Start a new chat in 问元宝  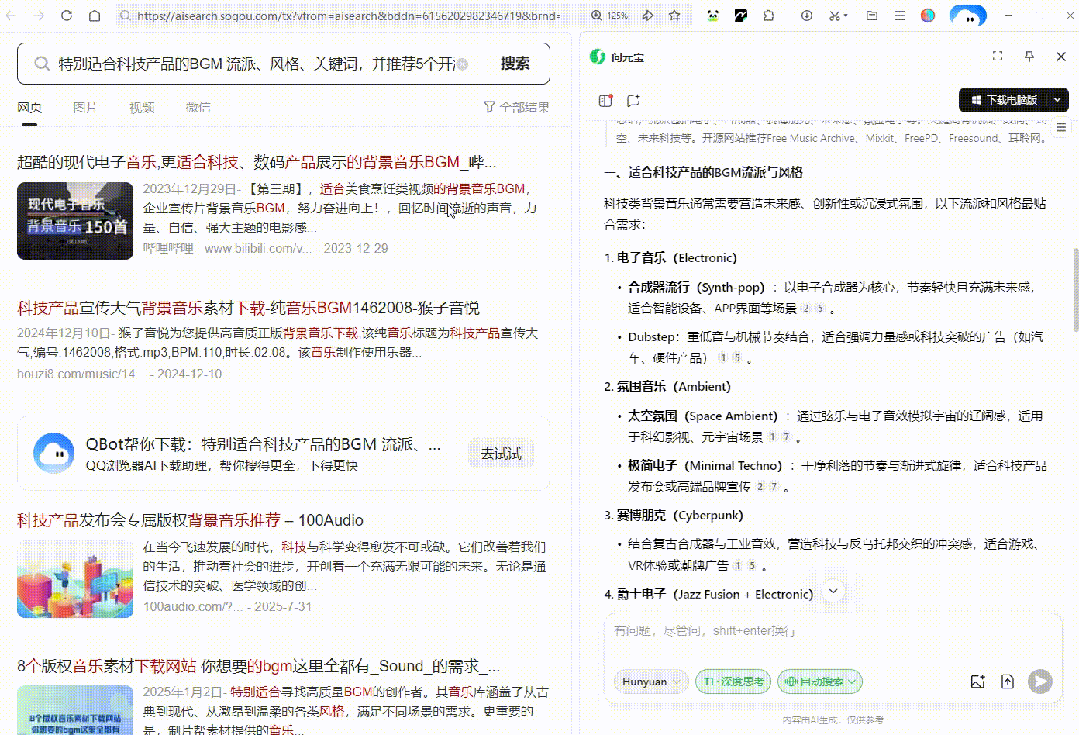coord(633,100)
